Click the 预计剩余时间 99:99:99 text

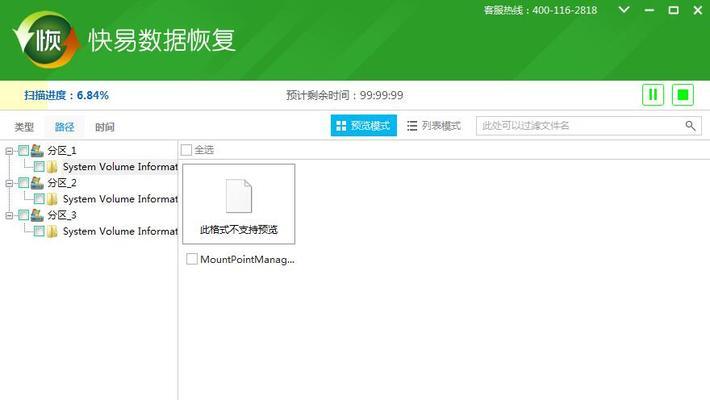pyautogui.click(x=345, y=95)
